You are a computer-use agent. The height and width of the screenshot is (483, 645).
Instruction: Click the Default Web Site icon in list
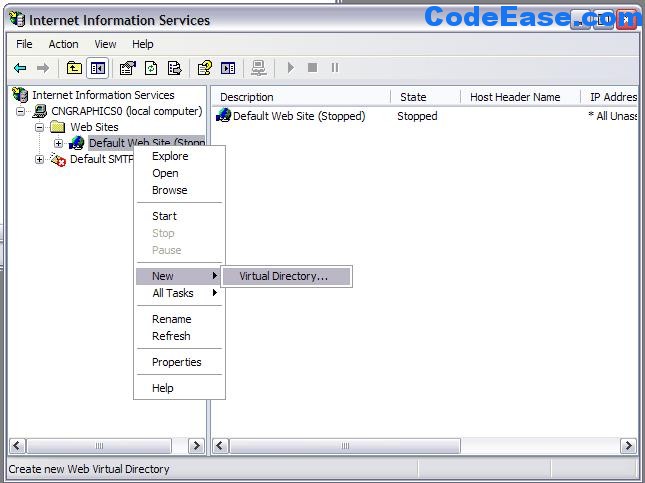coord(223,115)
